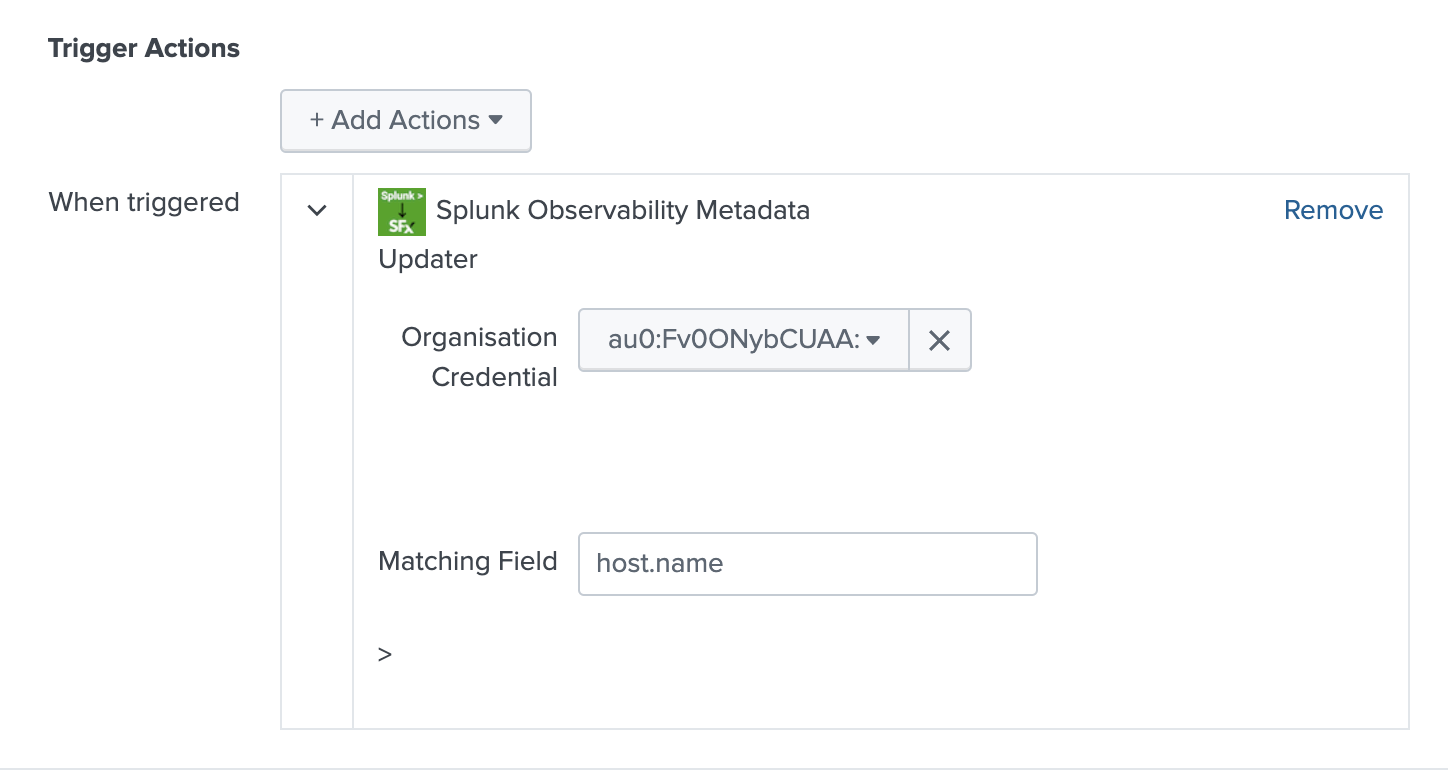Click the narrow column holding the collapse chevron
Image resolution: width=1448 pixels, height=778 pixels.
[317, 451]
